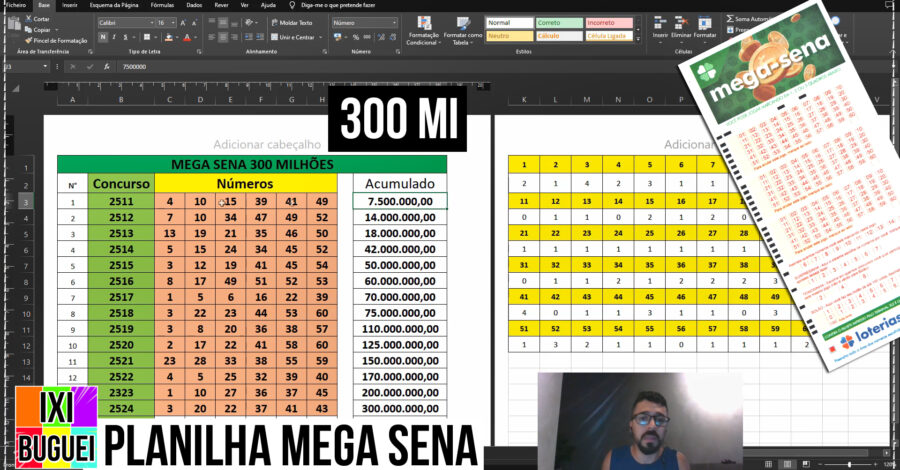Toggle bold N formatting button
The height and width of the screenshot is (470, 900).
[103, 37]
